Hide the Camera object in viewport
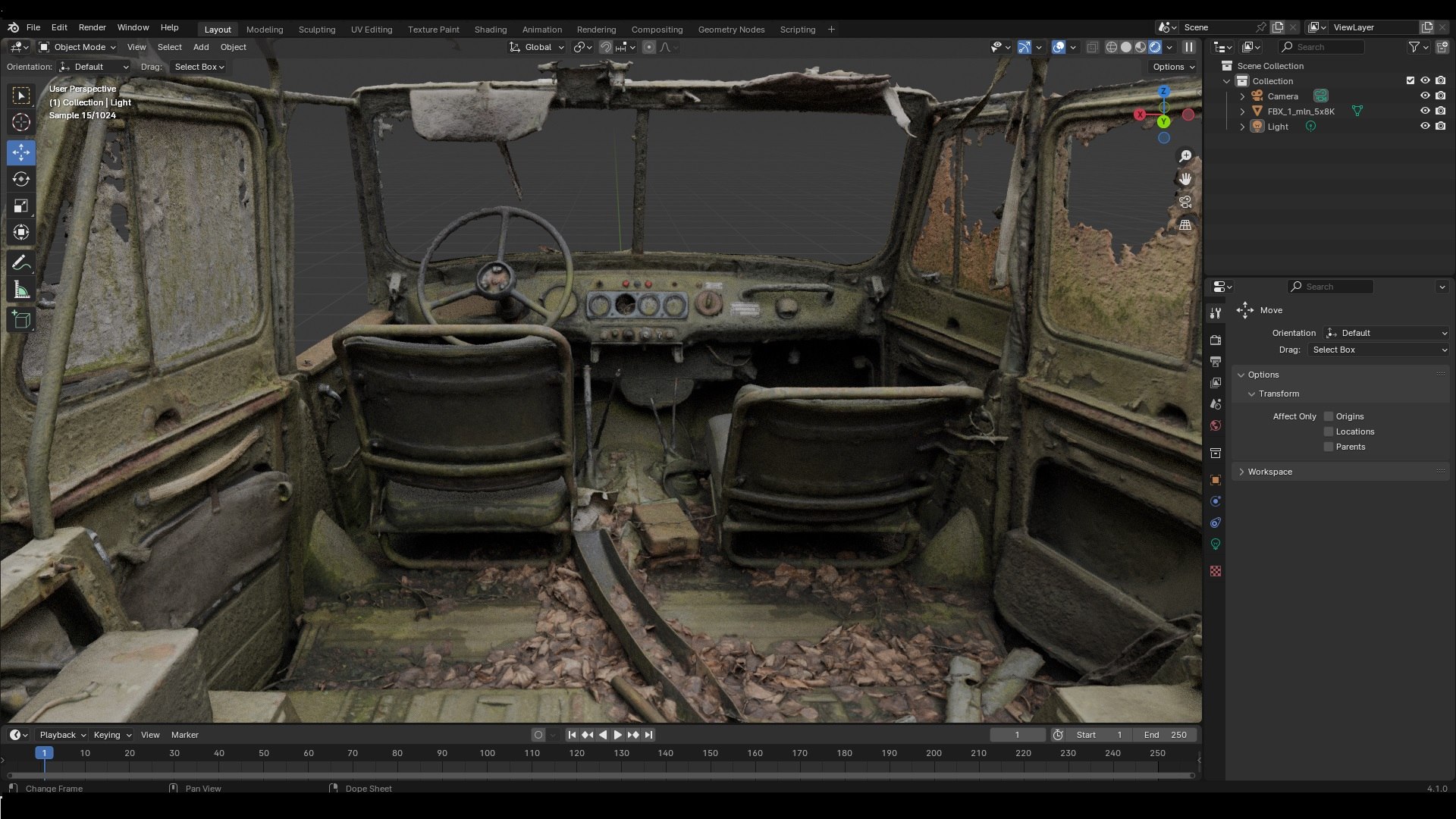This screenshot has width=1456, height=819. [1425, 96]
